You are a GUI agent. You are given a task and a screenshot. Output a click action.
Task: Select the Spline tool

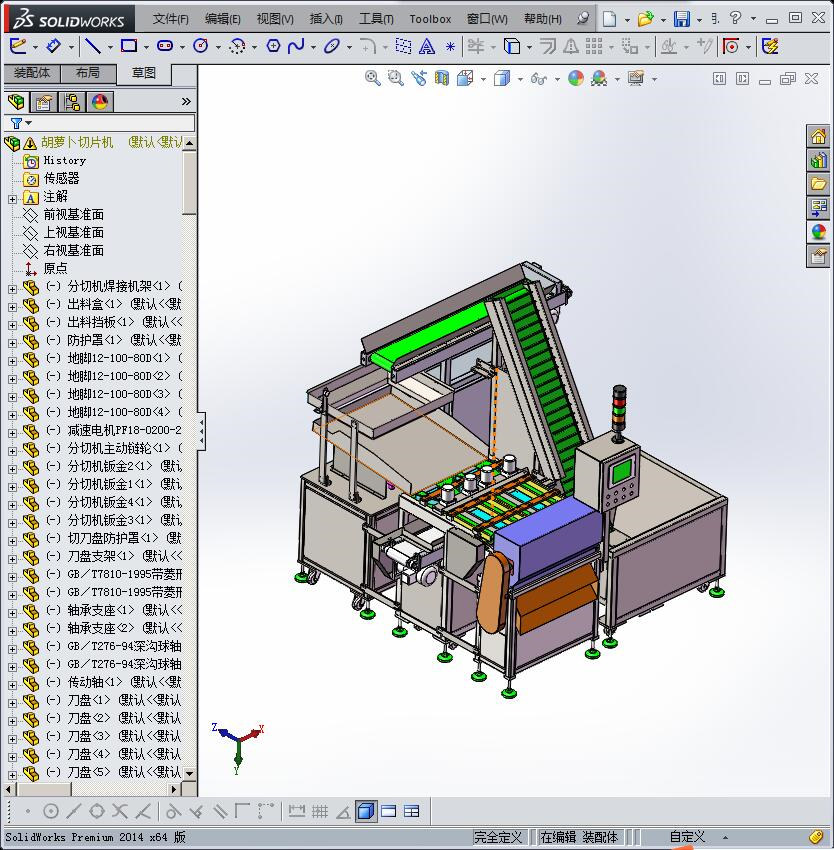[x=296, y=46]
